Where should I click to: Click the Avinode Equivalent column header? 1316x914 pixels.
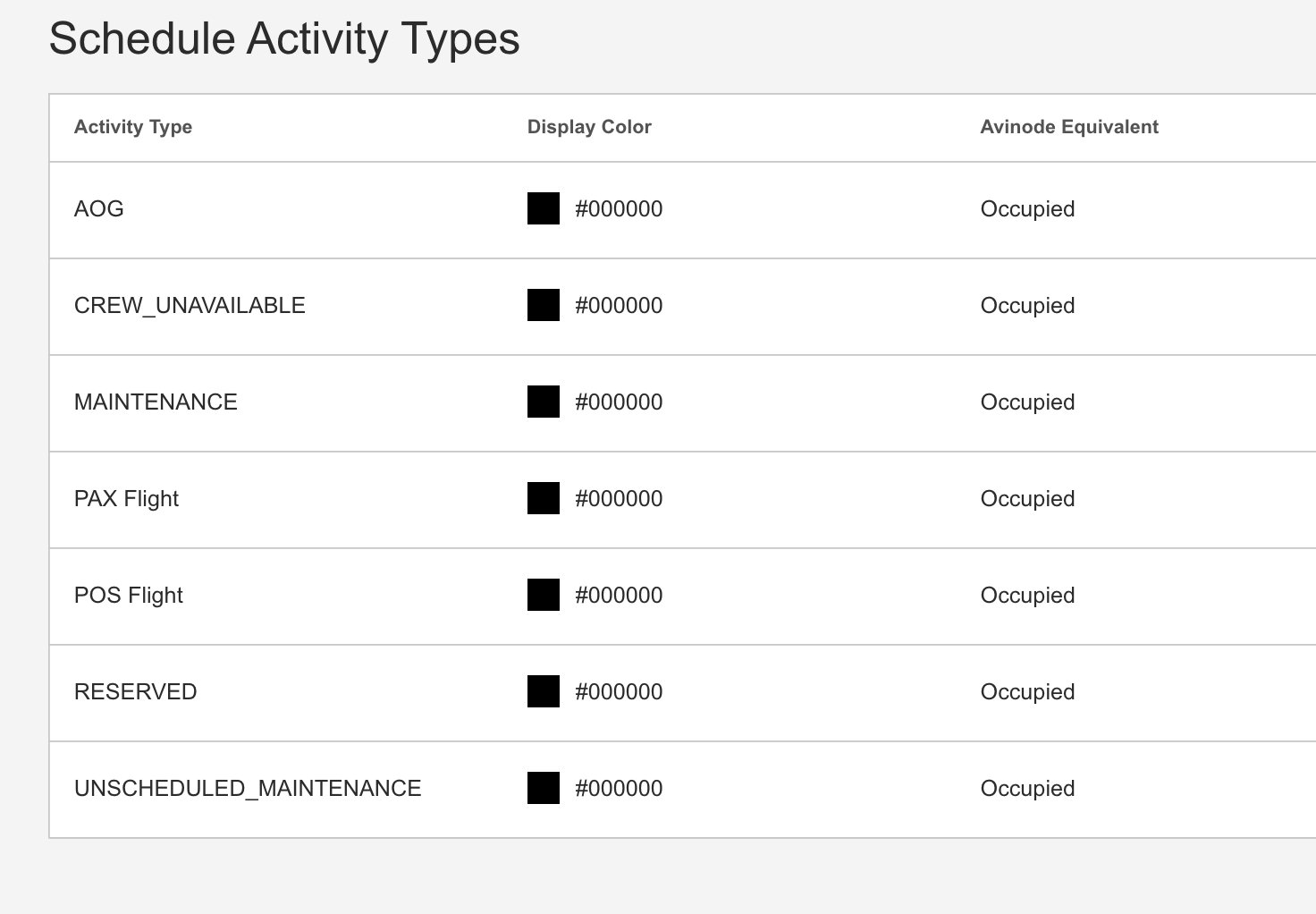click(x=1069, y=127)
